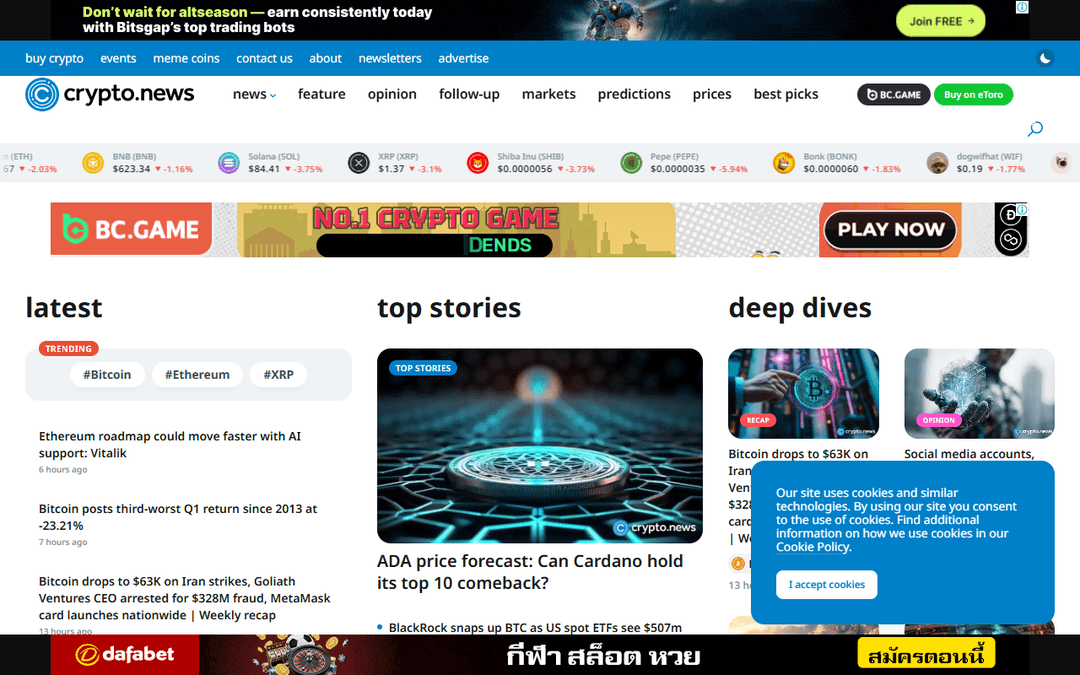Image resolution: width=1080 pixels, height=675 pixels.
Task: Click the dafabet logo in the bottom banner
Action: [x=125, y=654]
